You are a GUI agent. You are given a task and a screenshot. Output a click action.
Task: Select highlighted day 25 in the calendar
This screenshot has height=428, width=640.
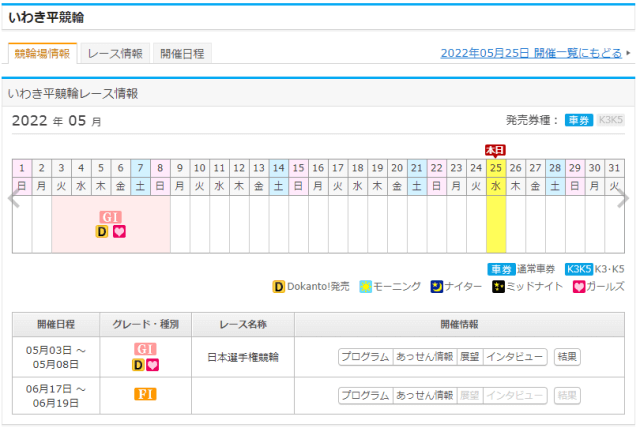(x=495, y=168)
